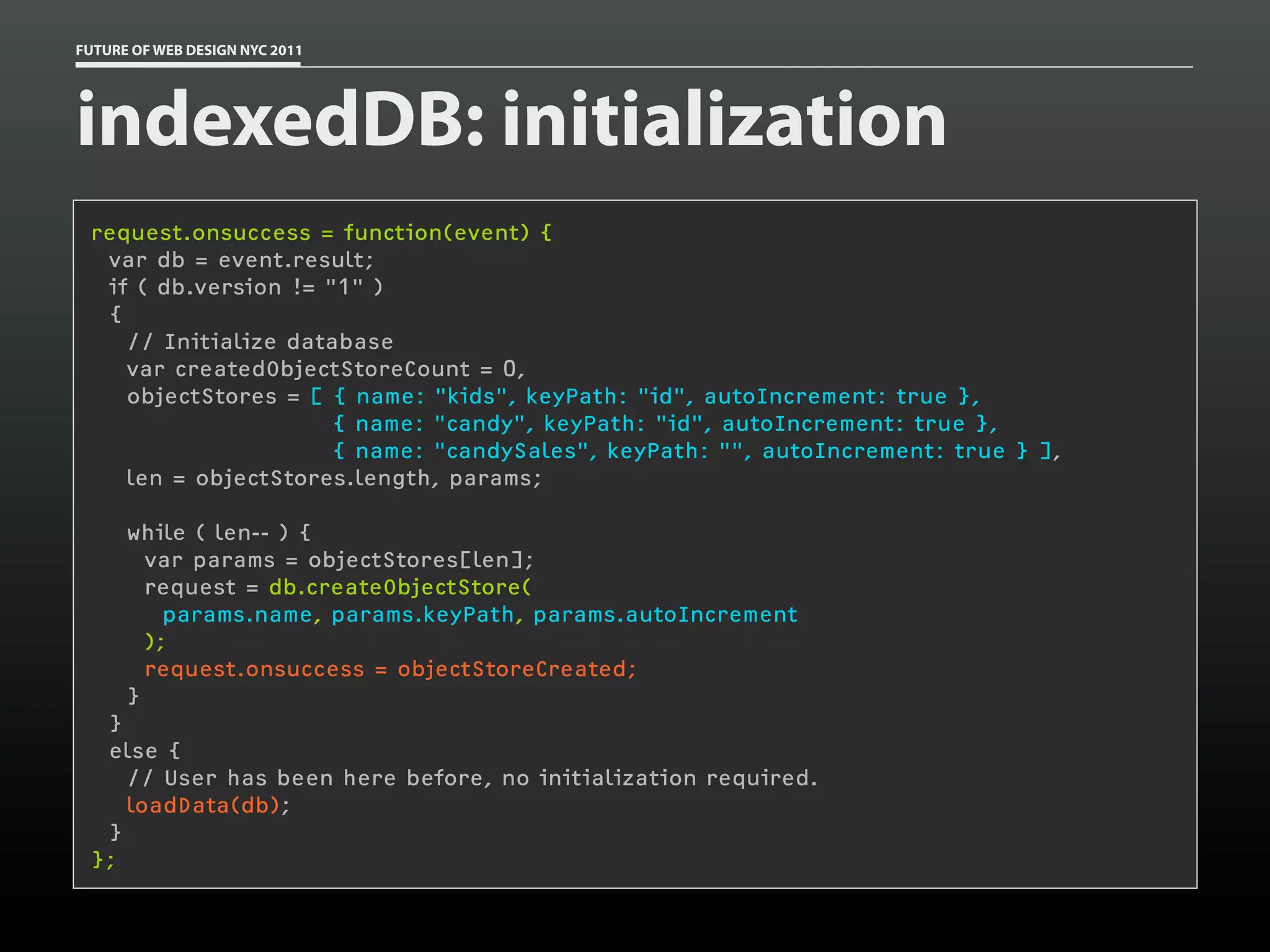Click the 'FUTURE OF WEB DESIGN NYC 2011' header

pos(189,50)
